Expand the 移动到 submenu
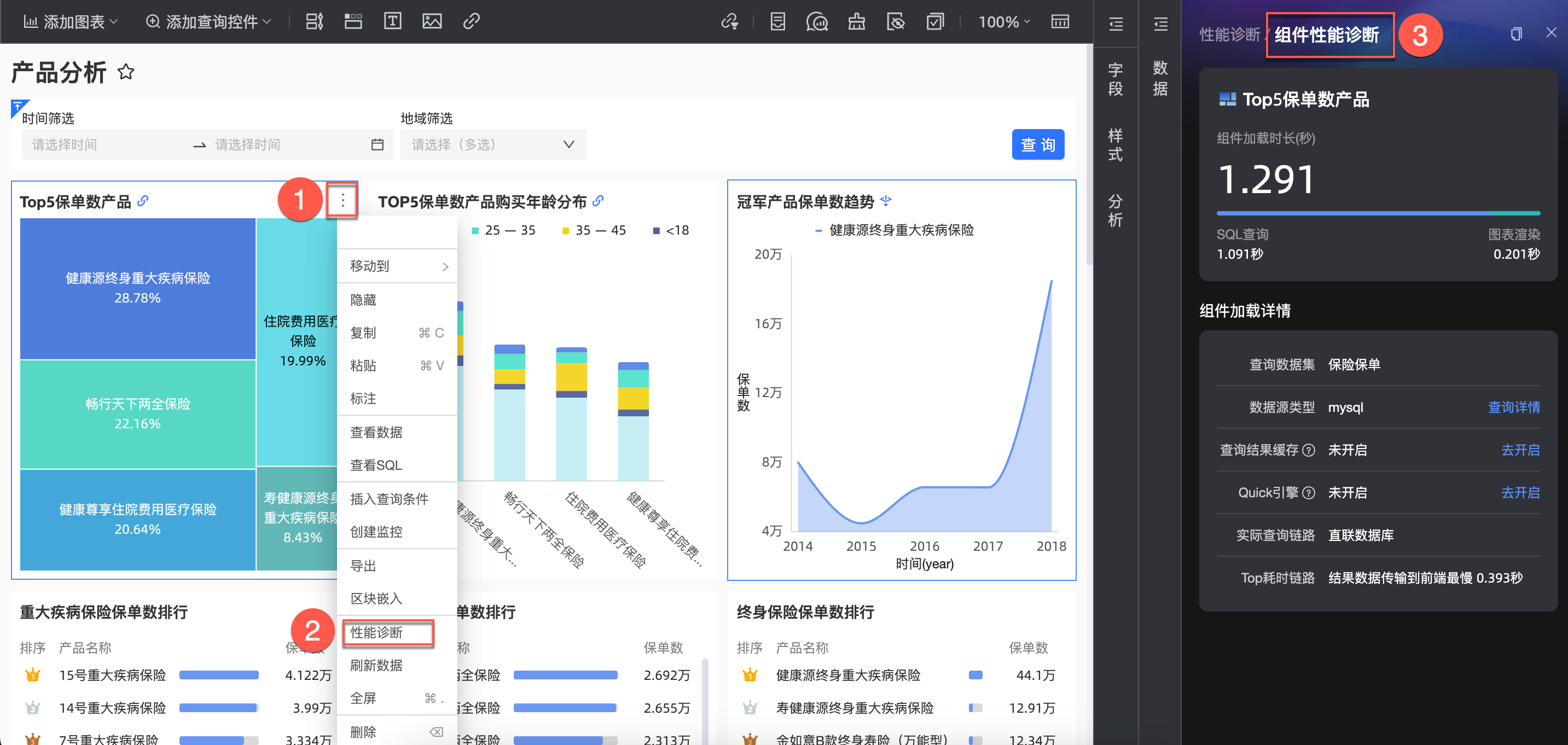This screenshot has height=745, width=1568. pos(398,266)
